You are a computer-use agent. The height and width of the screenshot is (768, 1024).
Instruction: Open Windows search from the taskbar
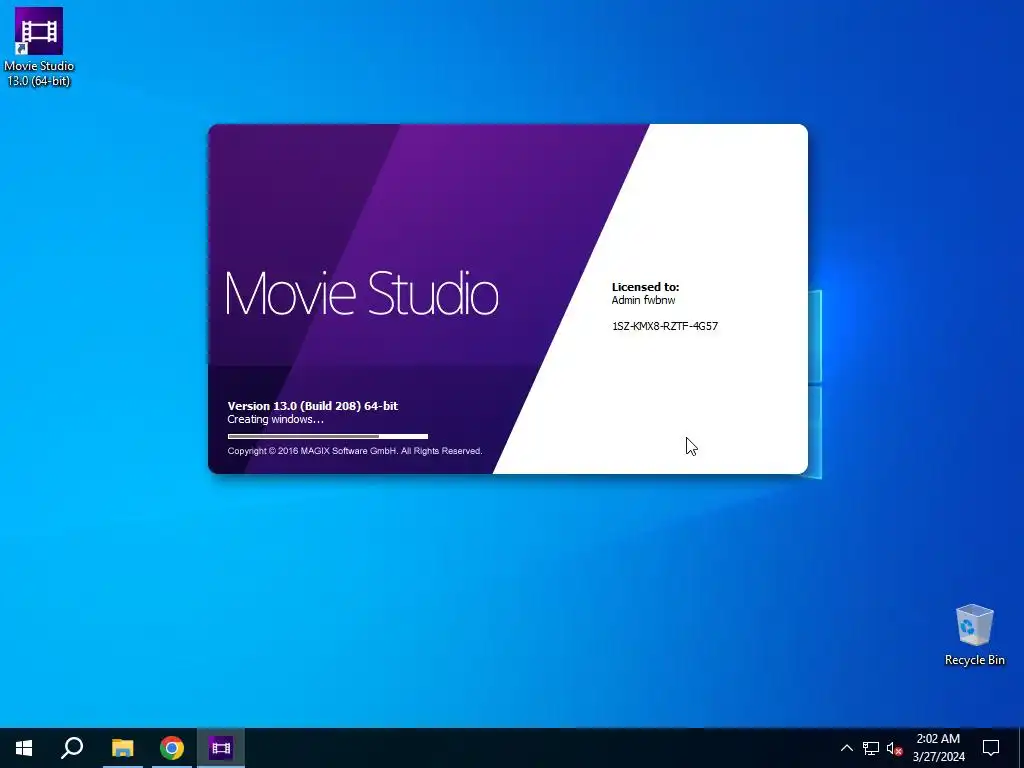(x=72, y=748)
